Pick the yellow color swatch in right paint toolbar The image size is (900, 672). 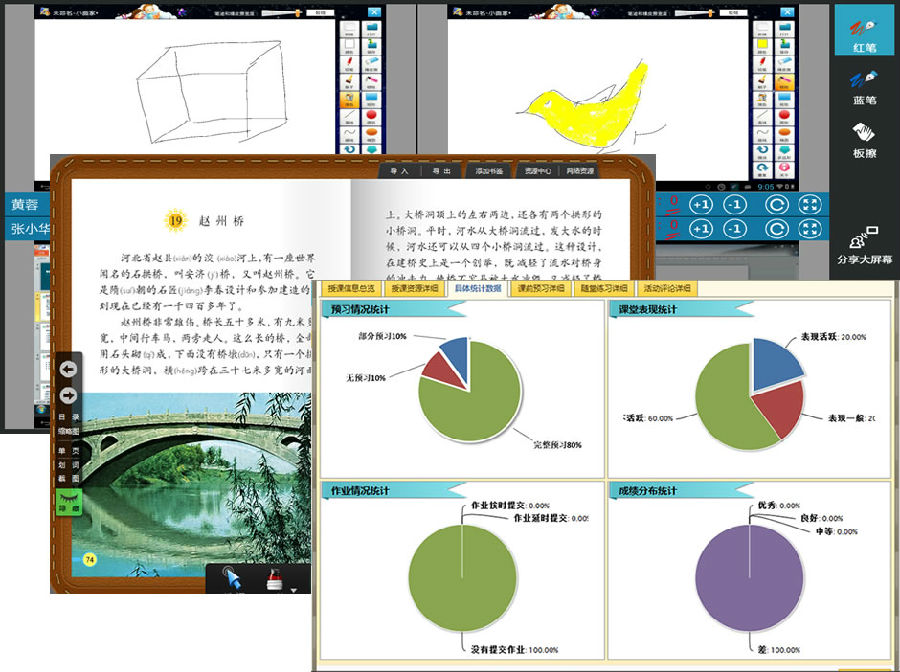[762, 45]
